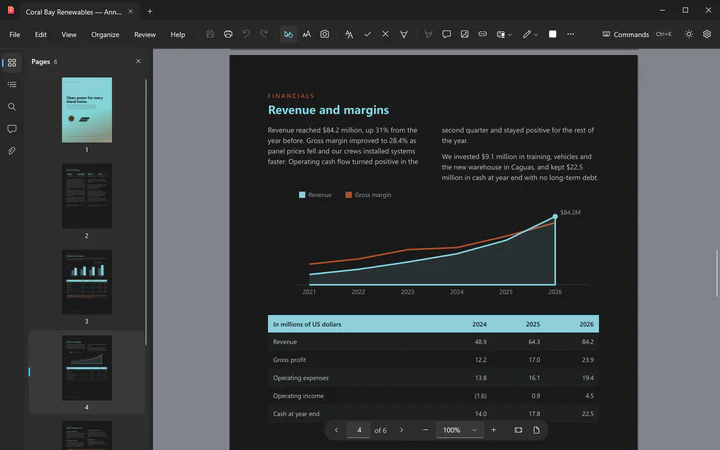Open the Organize menu
Screen dimensions: 720x450
[x=105, y=34]
